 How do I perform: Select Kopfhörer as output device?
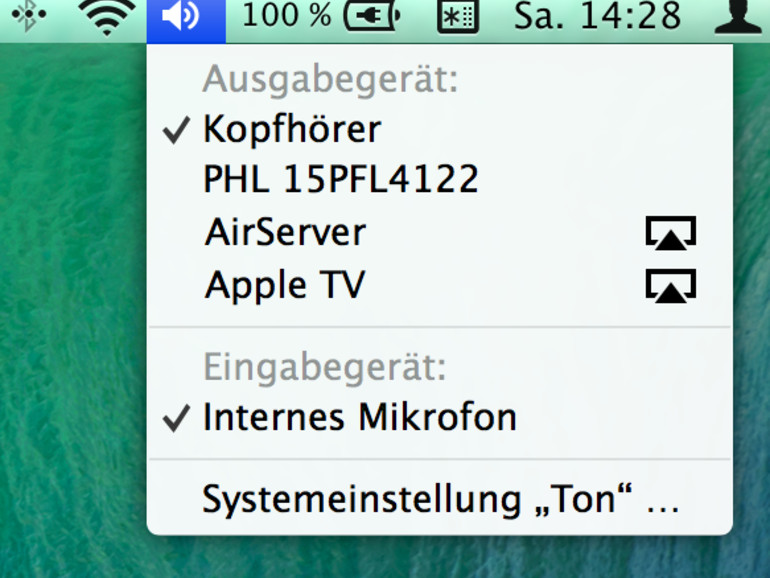click(440, 129)
